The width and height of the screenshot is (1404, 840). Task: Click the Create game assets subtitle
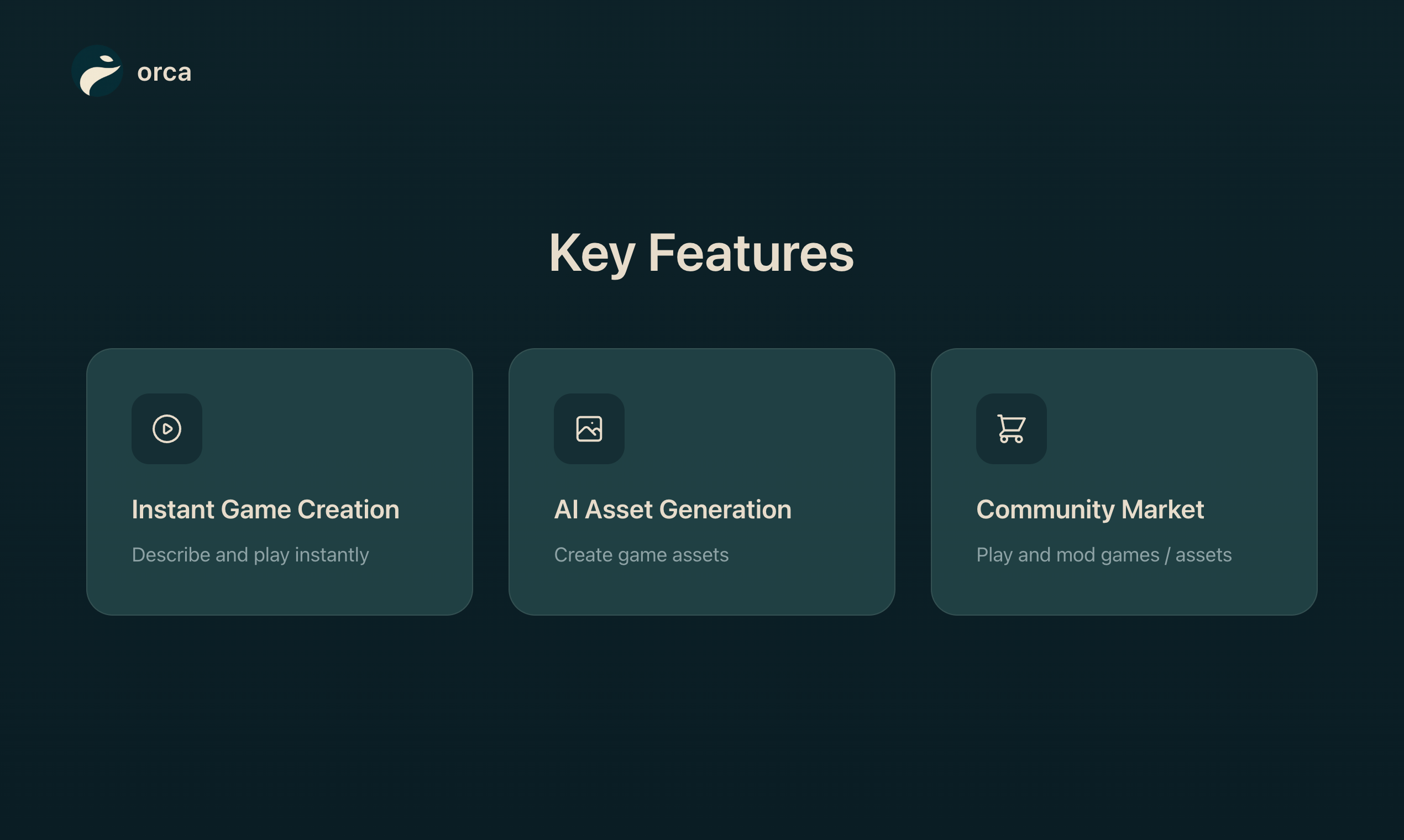641,555
